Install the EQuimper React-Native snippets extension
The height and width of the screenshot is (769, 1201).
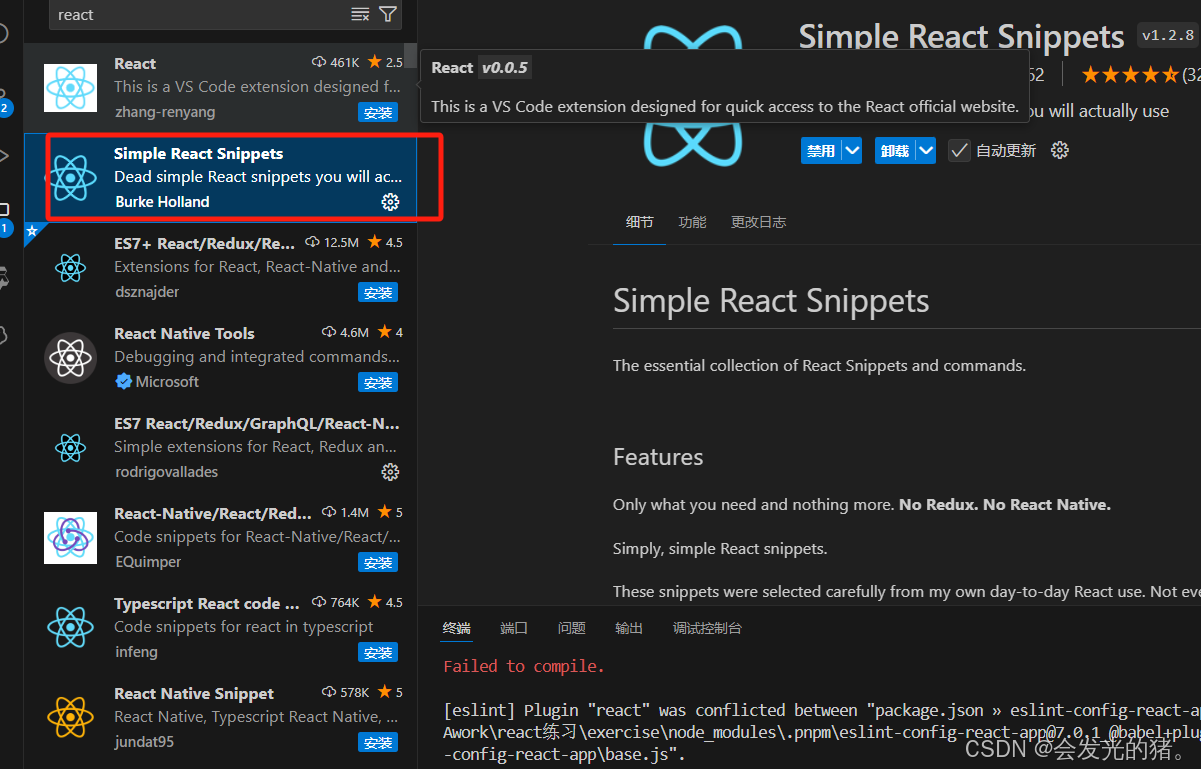pos(378,562)
